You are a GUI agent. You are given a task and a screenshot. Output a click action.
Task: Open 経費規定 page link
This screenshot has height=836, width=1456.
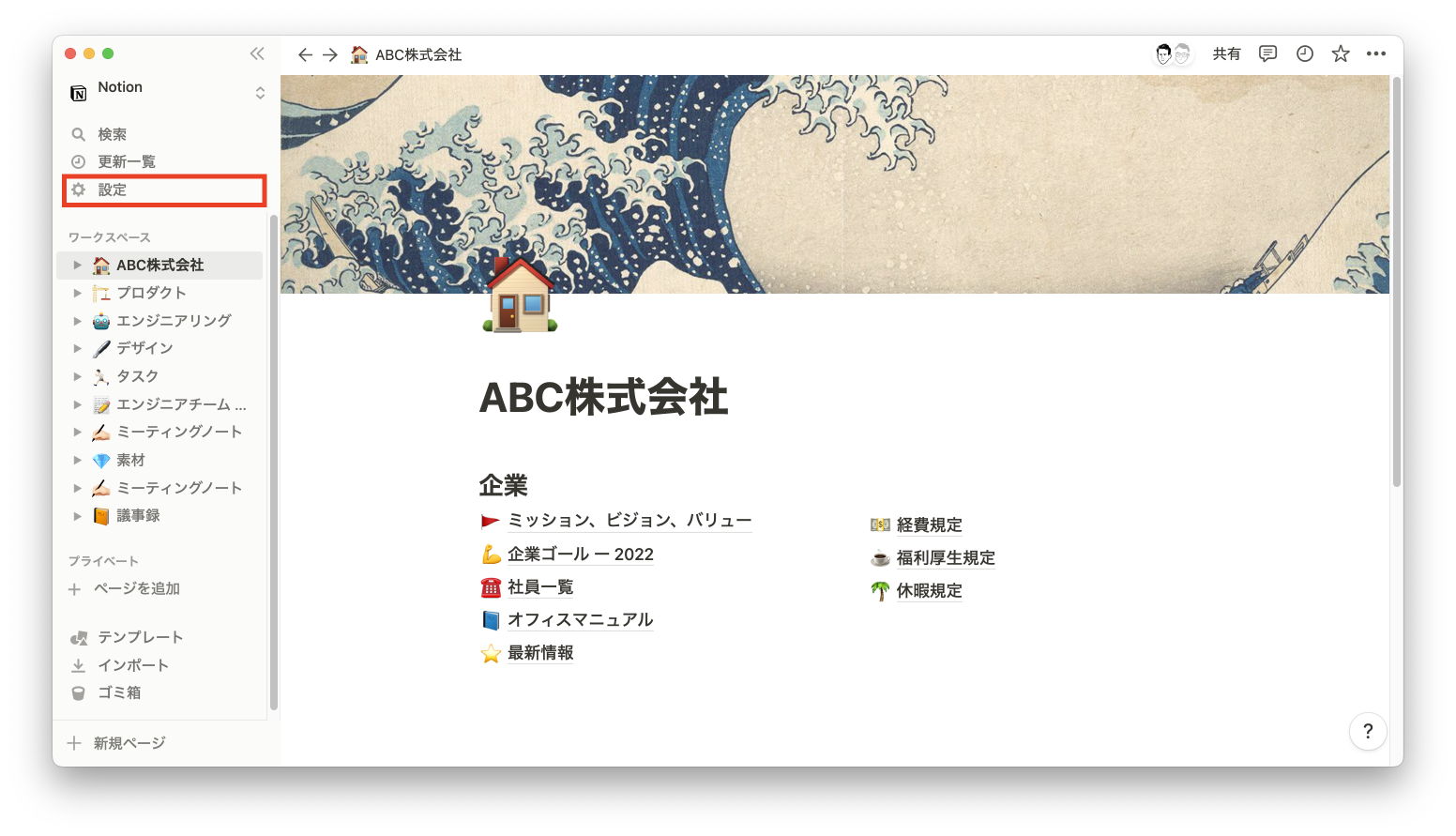point(929,525)
